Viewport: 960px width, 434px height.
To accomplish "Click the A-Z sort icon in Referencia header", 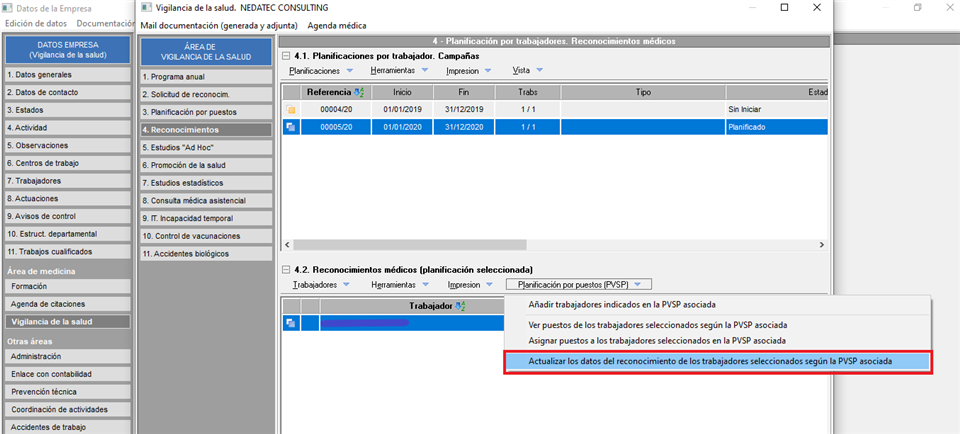I will pyautogui.click(x=359, y=92).
